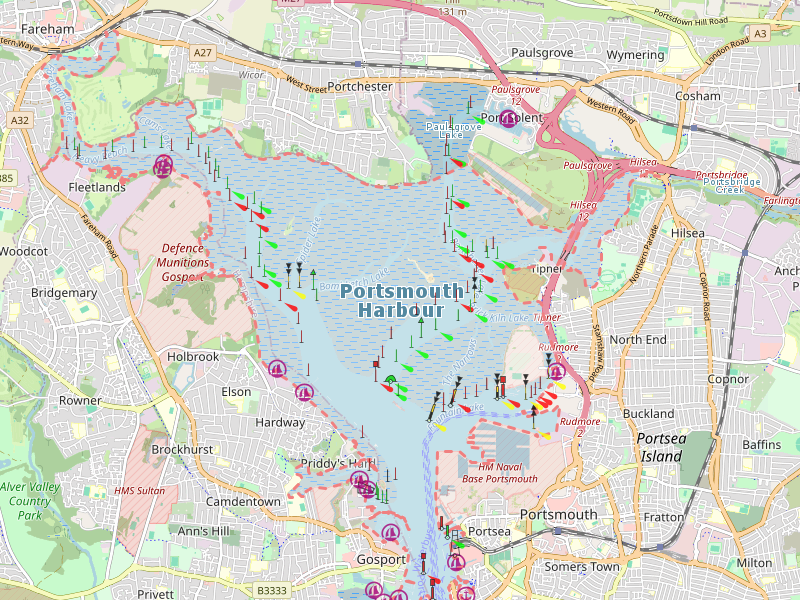Click the marina icon below Rudmore label

tap(557, 370)
